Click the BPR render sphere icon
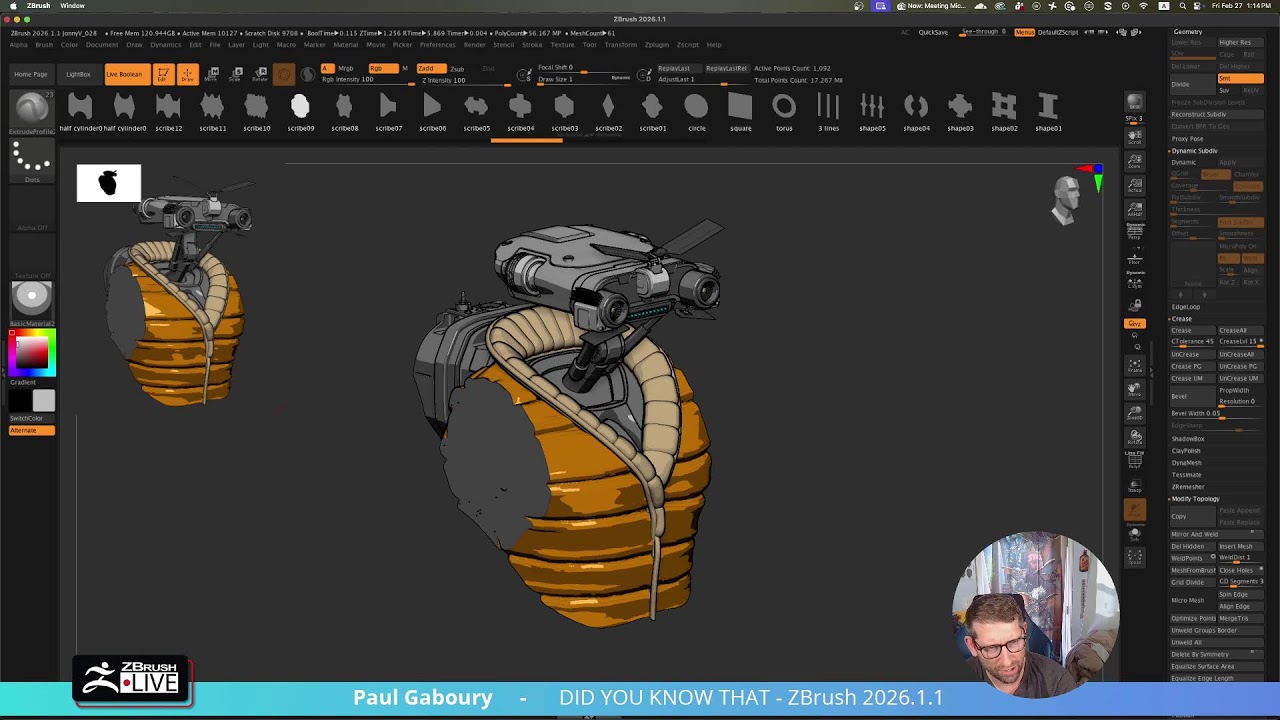The height and width of the screenshot is (720, 1280). pyautogui.click(x=1134, y=105)
